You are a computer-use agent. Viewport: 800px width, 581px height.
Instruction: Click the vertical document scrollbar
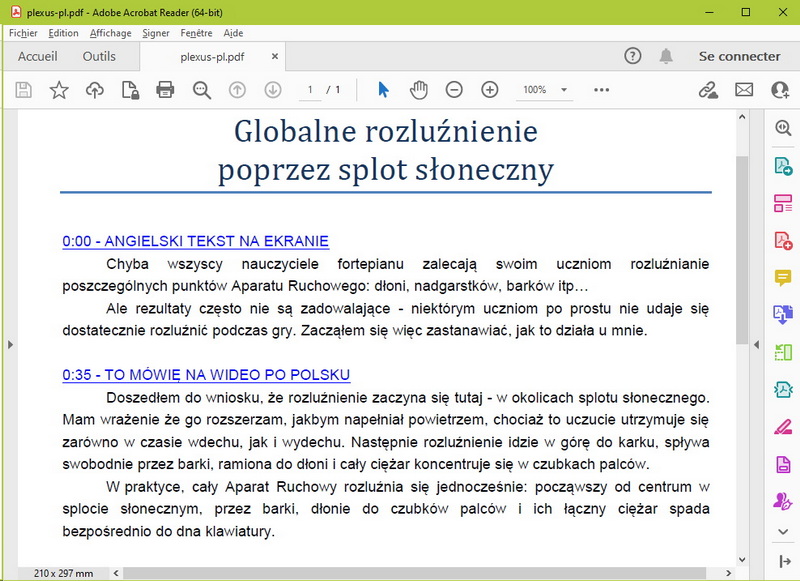(x=742, y=250)
